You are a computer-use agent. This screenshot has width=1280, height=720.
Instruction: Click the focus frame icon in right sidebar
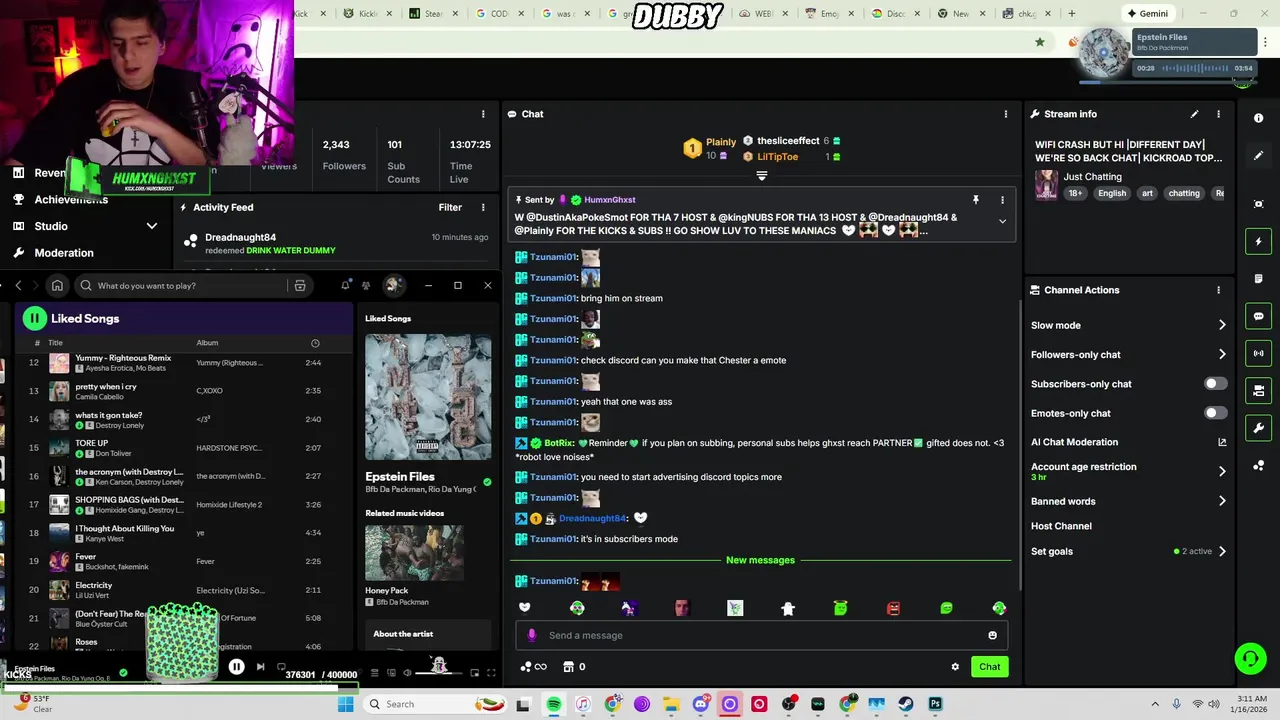coord(1259,204)
